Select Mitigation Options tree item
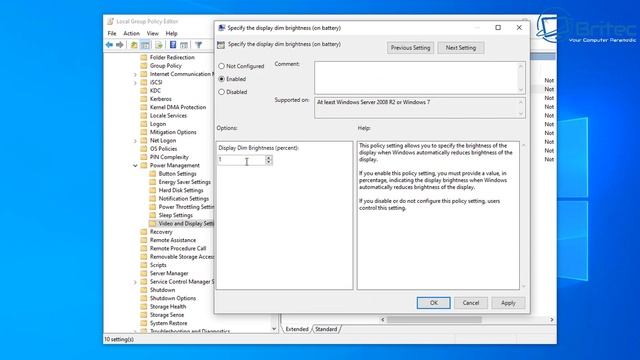The width and height of the screenshot is (640, 360). pyautogui.click(x=173, y=132)
